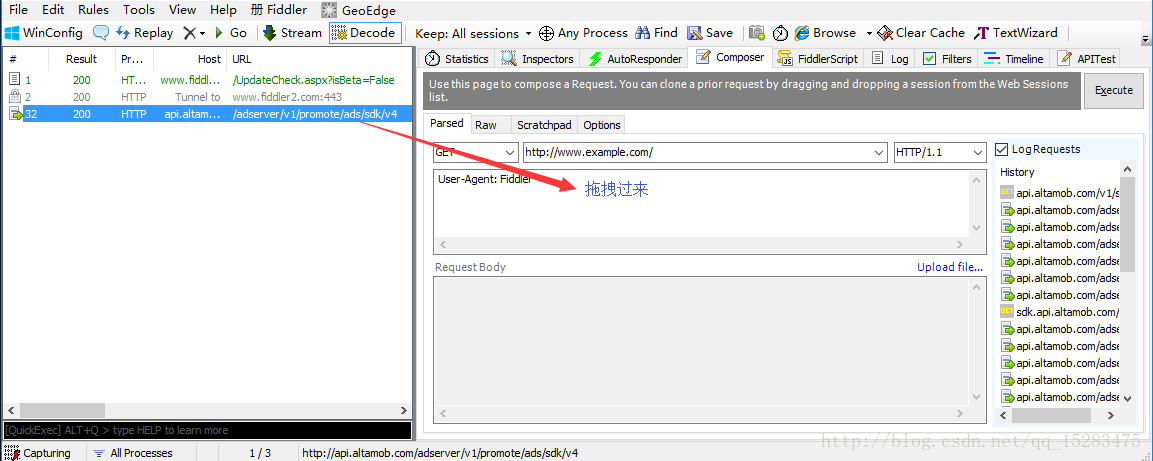This screenshot has width=1153, height=461.
Task: Click Any Process target icon
Action: pyautogui.click(x=583, y=33)
